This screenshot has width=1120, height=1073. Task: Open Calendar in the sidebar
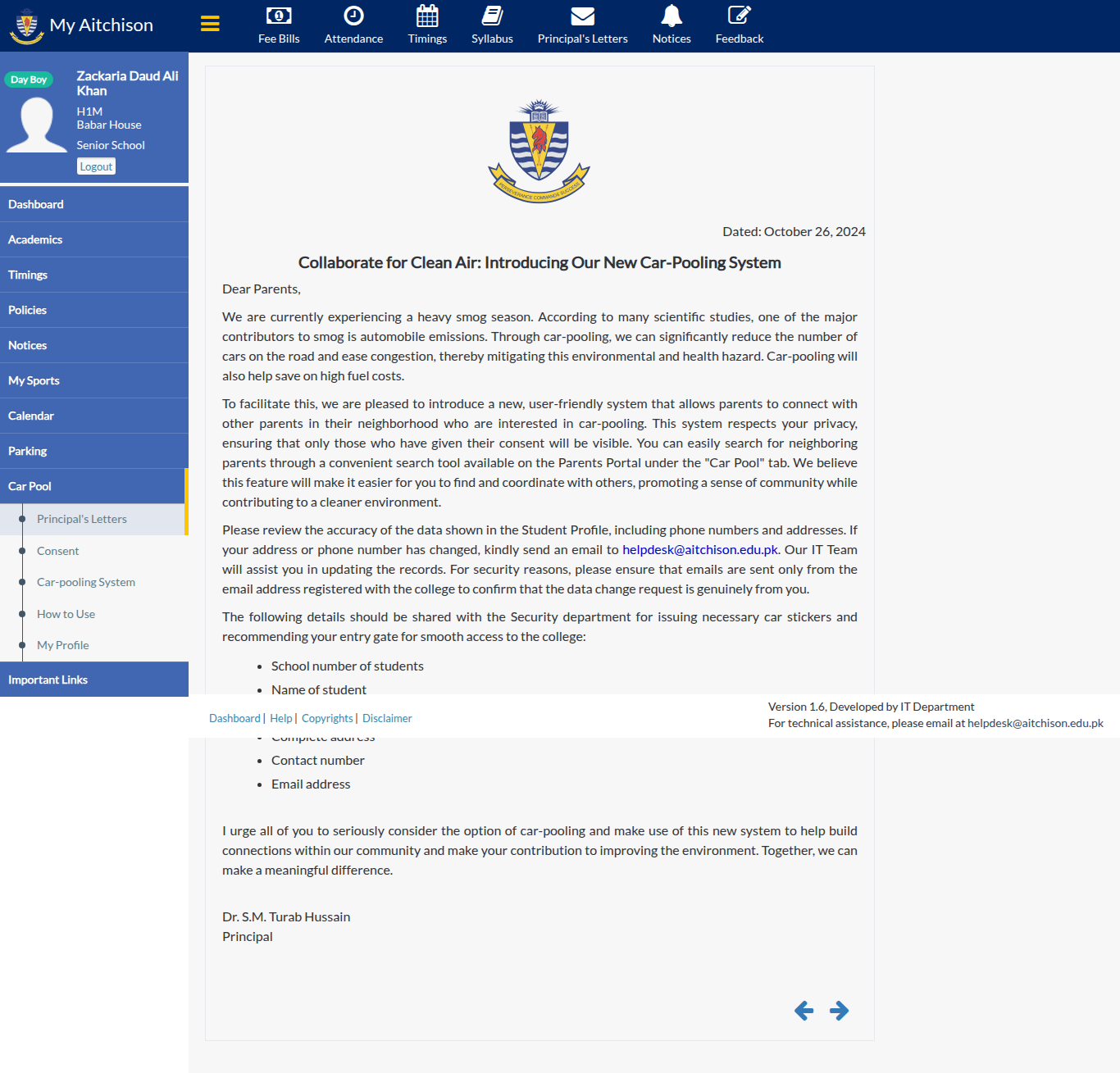pos(94,416)
